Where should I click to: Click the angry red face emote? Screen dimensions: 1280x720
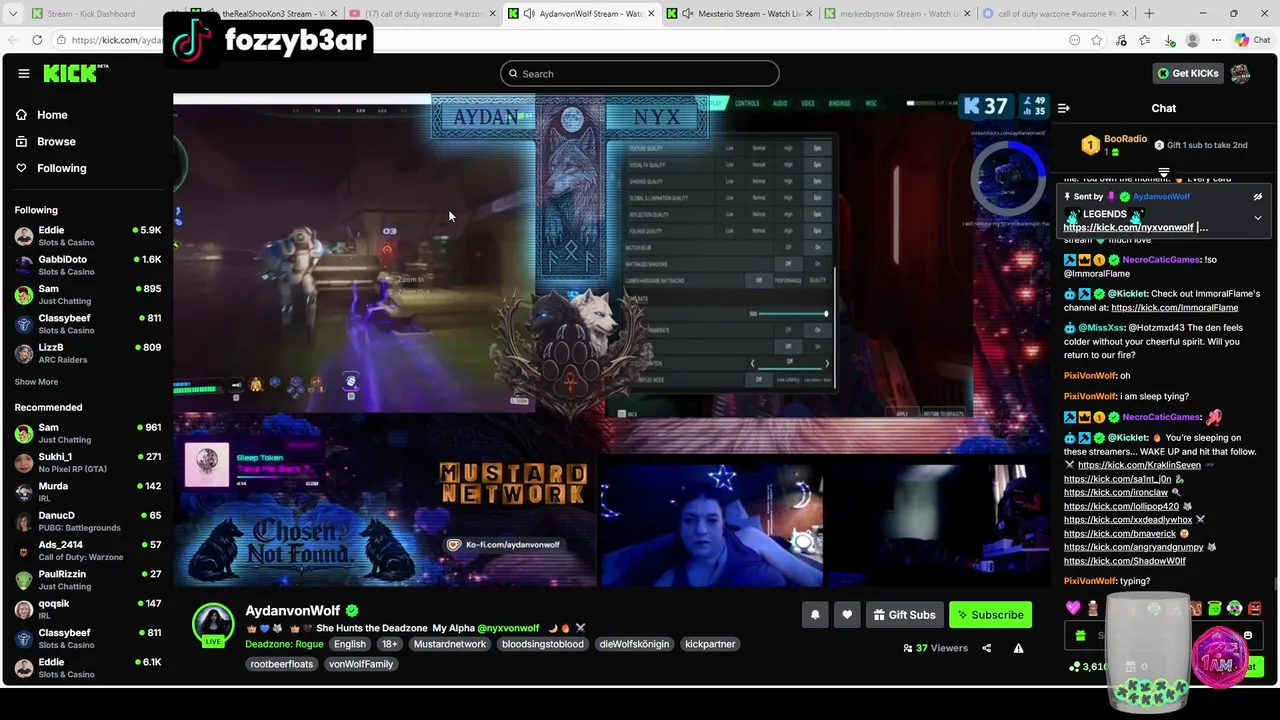1255,608
